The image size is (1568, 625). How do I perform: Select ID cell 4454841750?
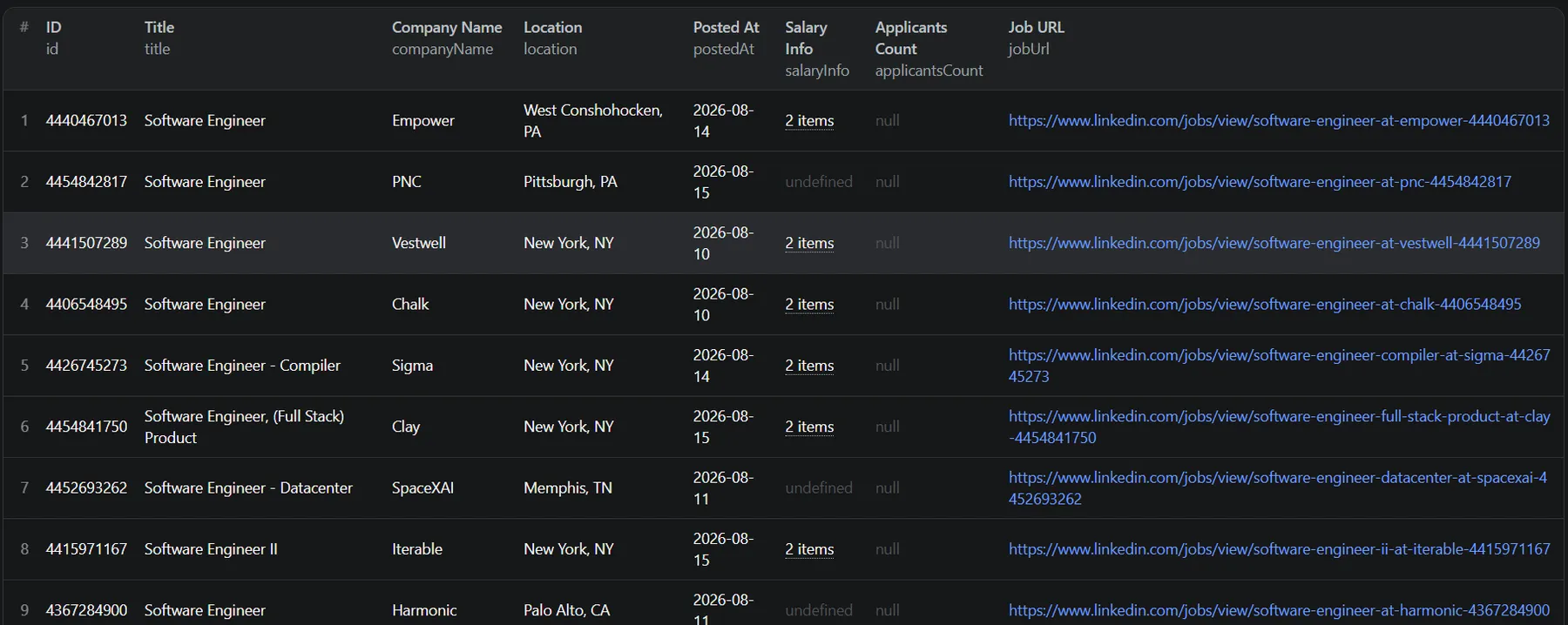point(86,427)
